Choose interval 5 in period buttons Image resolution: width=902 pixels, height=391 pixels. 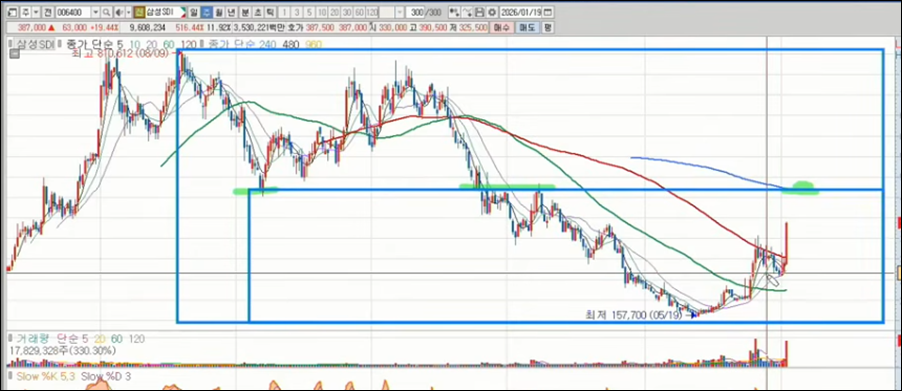(309, 12)
